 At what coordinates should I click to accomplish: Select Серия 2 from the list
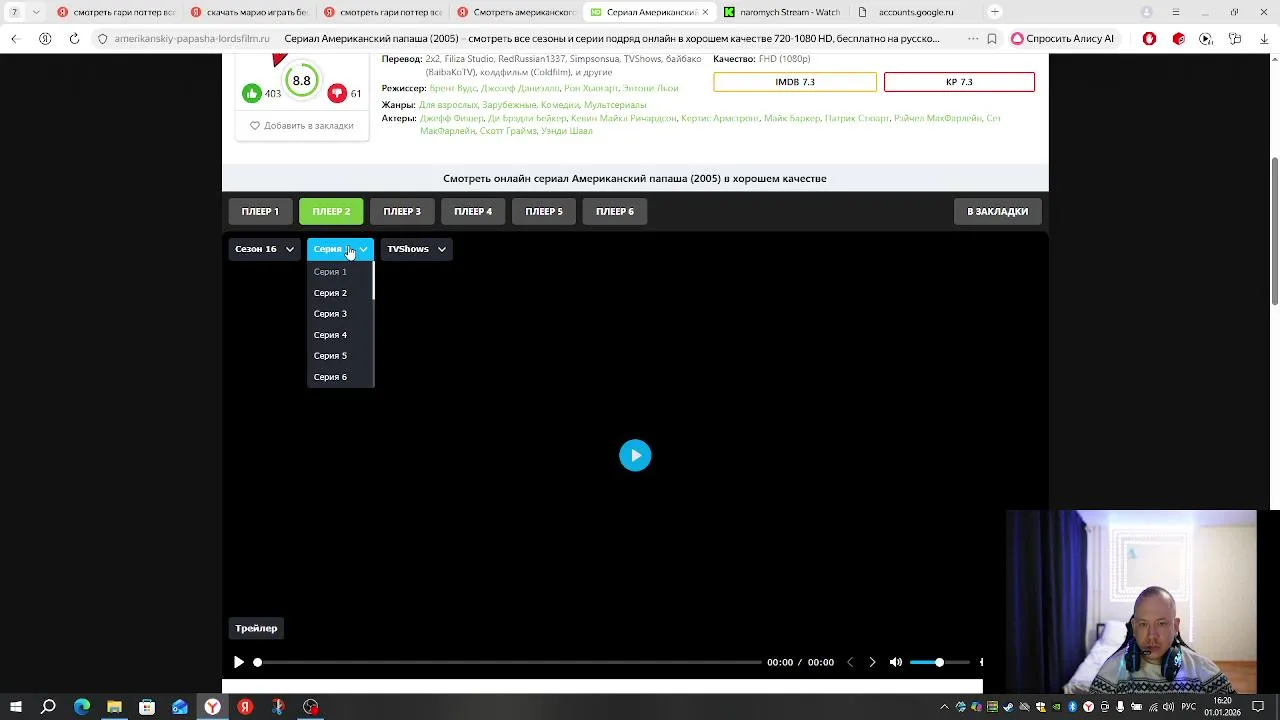330,293
